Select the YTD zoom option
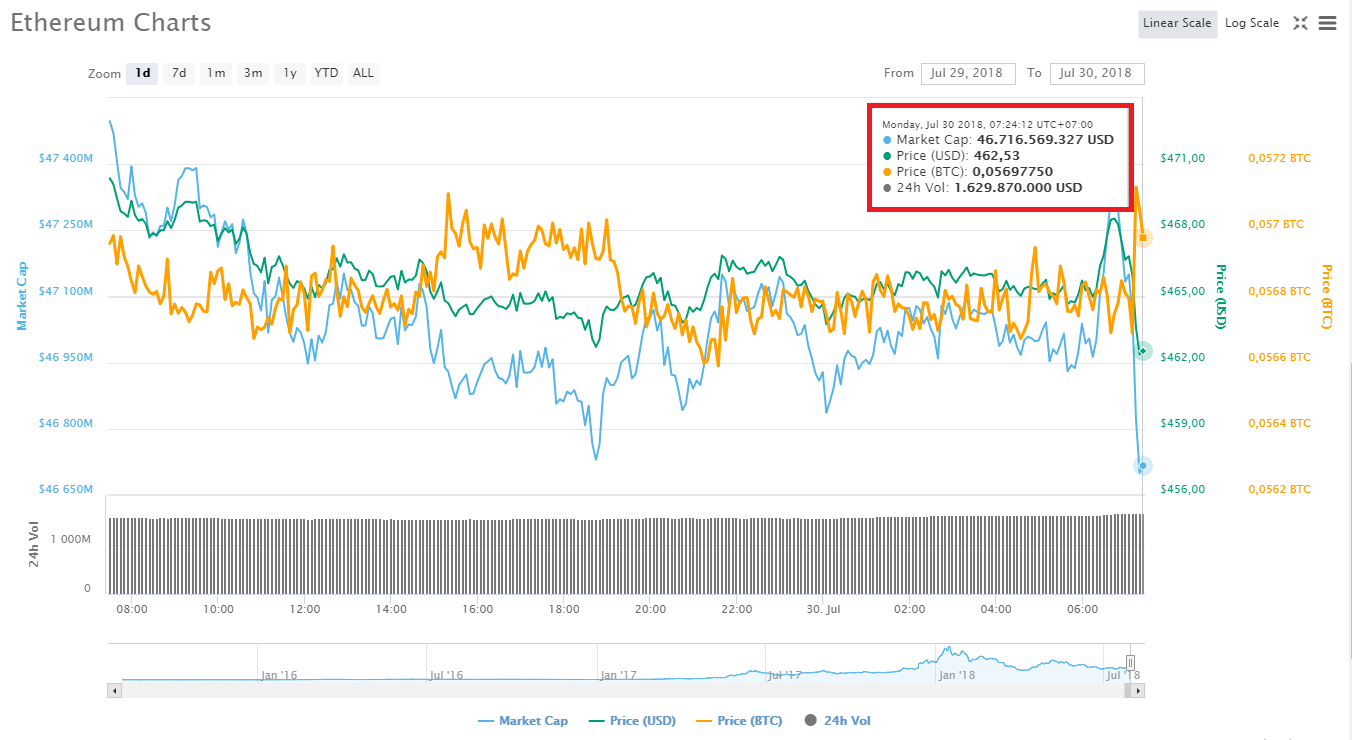The width and height of the screenshot is (1352, 740). (326, 73)
